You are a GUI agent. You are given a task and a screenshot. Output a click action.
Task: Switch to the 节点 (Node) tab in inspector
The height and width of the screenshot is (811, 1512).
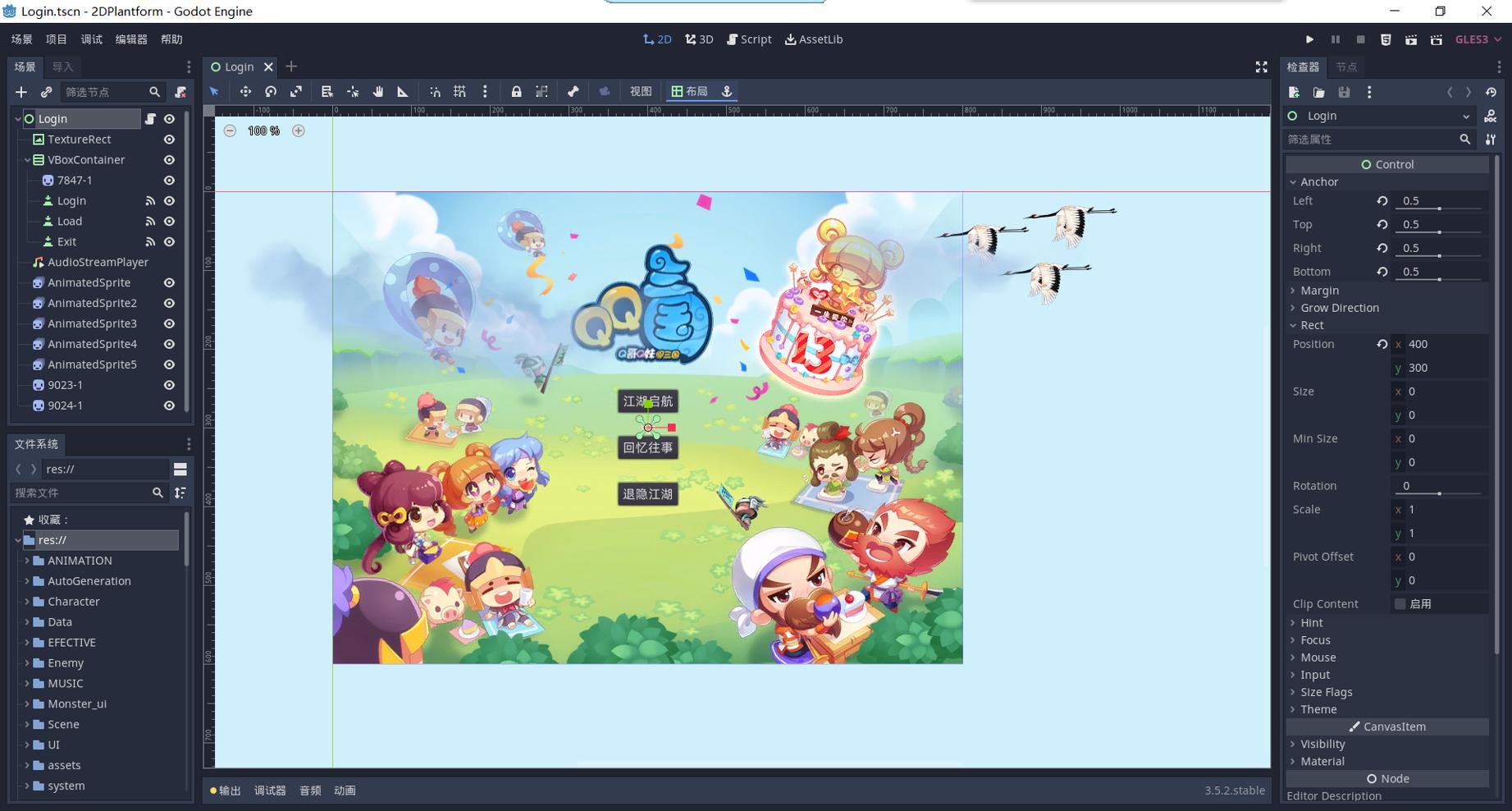(x=1346, y=67)
